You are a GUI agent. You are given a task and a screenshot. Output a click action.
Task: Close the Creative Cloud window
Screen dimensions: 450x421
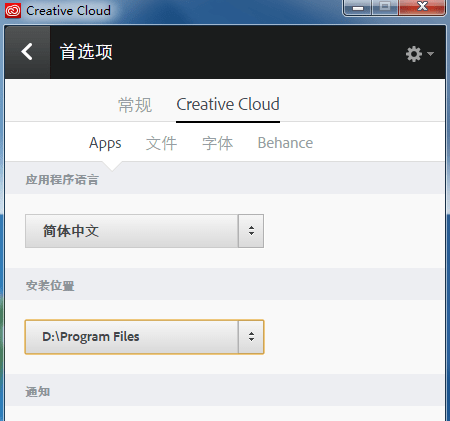click(422, 7)
